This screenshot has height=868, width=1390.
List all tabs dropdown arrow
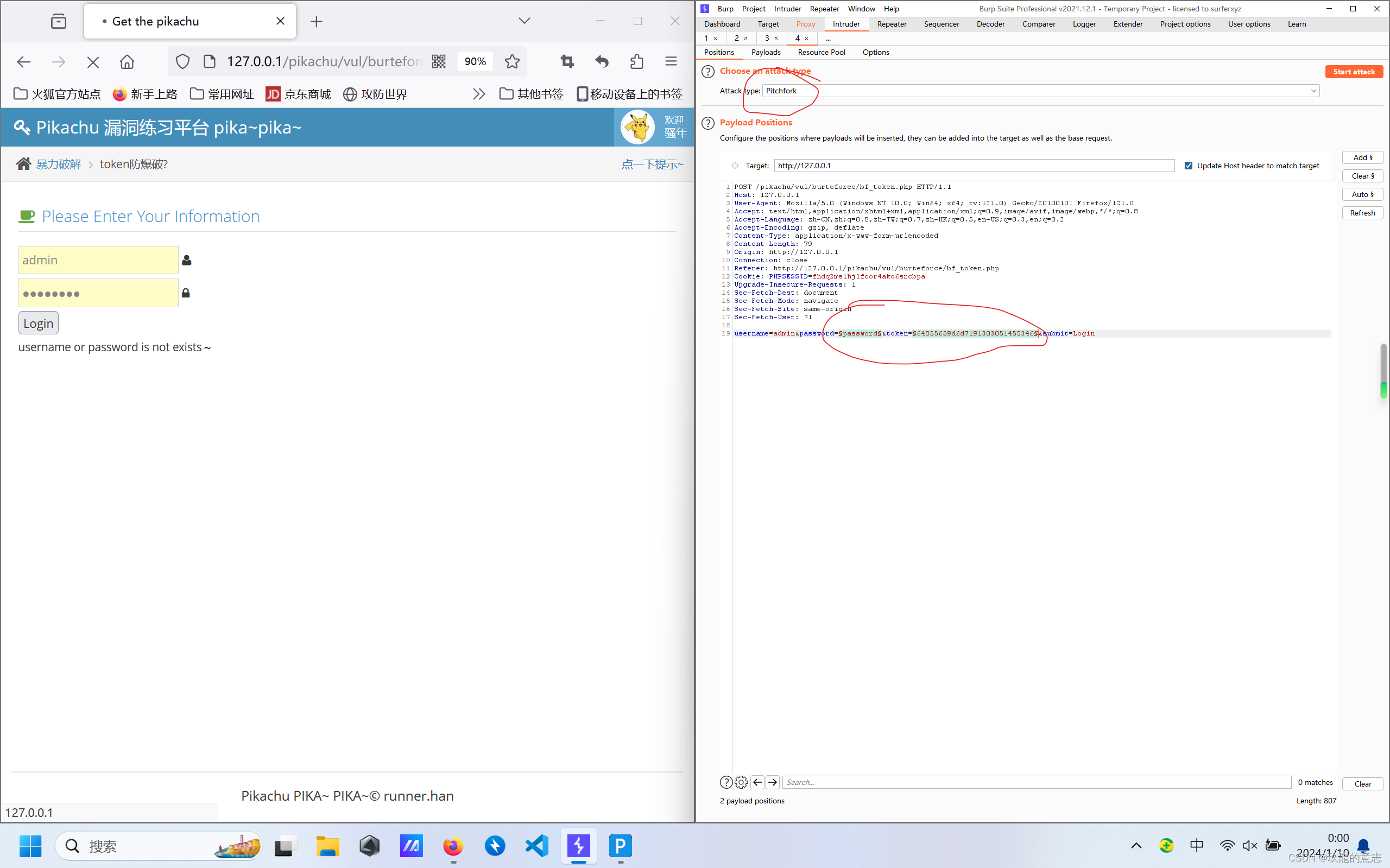click(524, 21)
